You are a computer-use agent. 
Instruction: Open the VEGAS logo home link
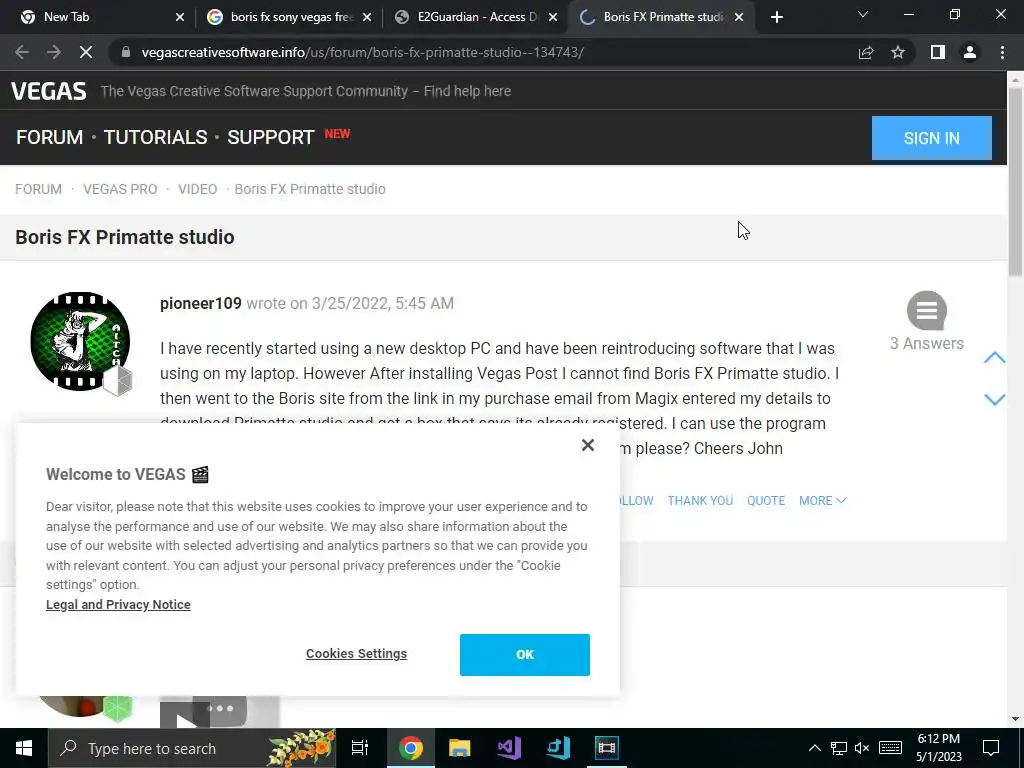48,91
